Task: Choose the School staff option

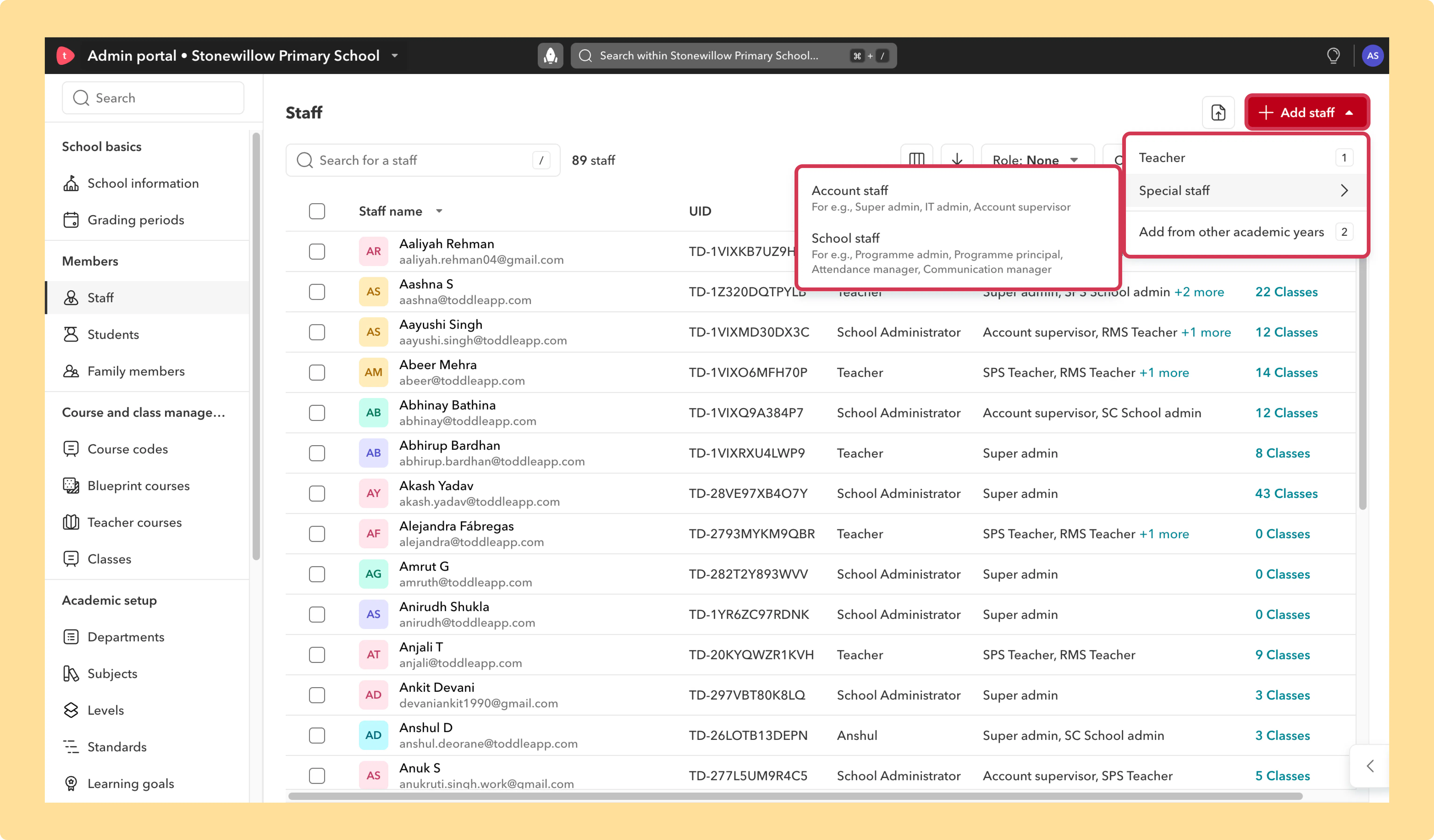Action: (x=958, y=253)
